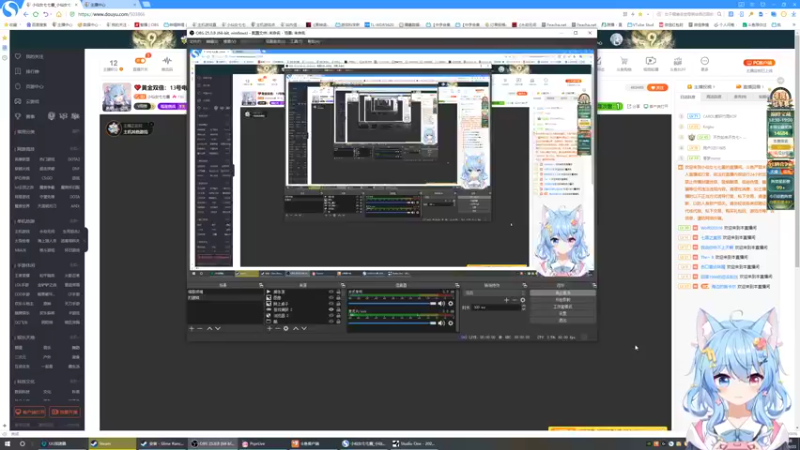Toggle visibility eye of fourth OBS source row
Viewport: 800px width, 450px height.
click(331, 310)
